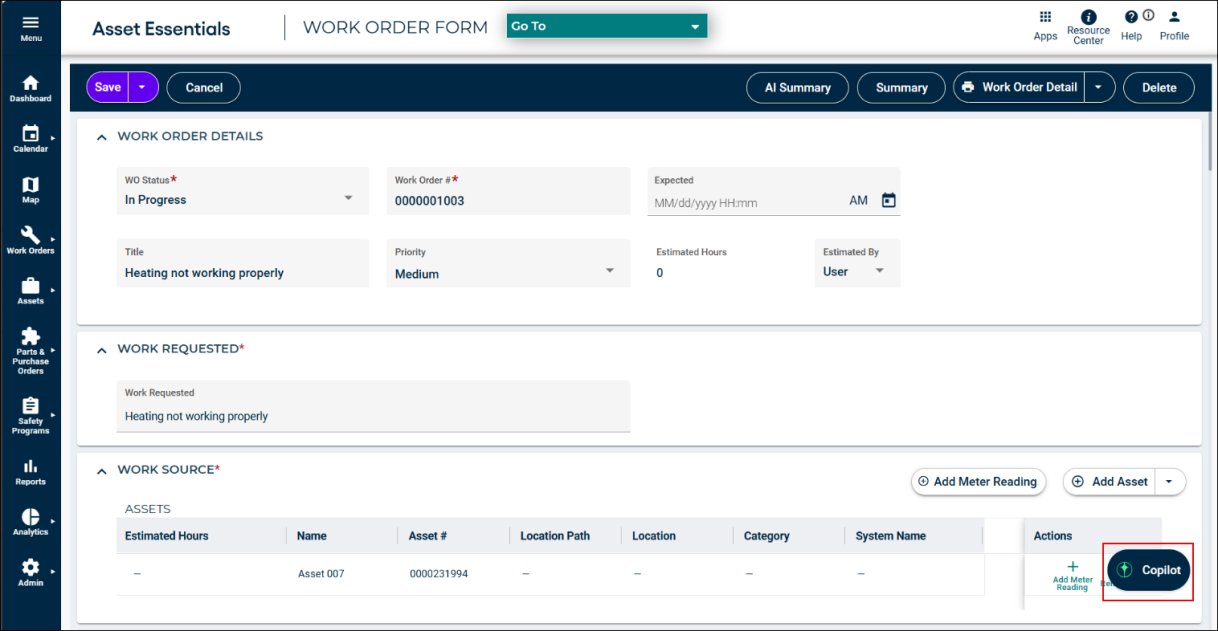
Task: Open the Go To dropdown
Action: (607, 26)
